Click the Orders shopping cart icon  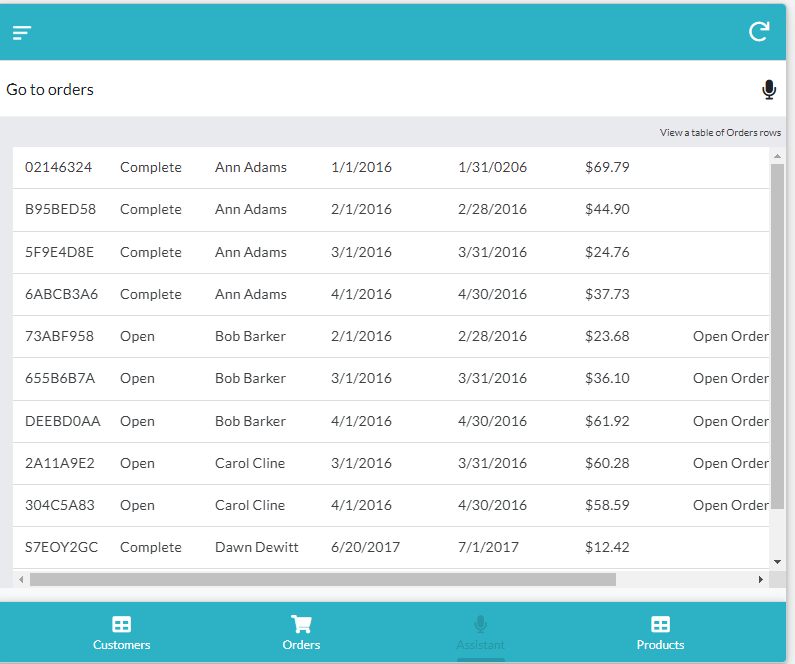pyautogui.click(x=301, y=624)
